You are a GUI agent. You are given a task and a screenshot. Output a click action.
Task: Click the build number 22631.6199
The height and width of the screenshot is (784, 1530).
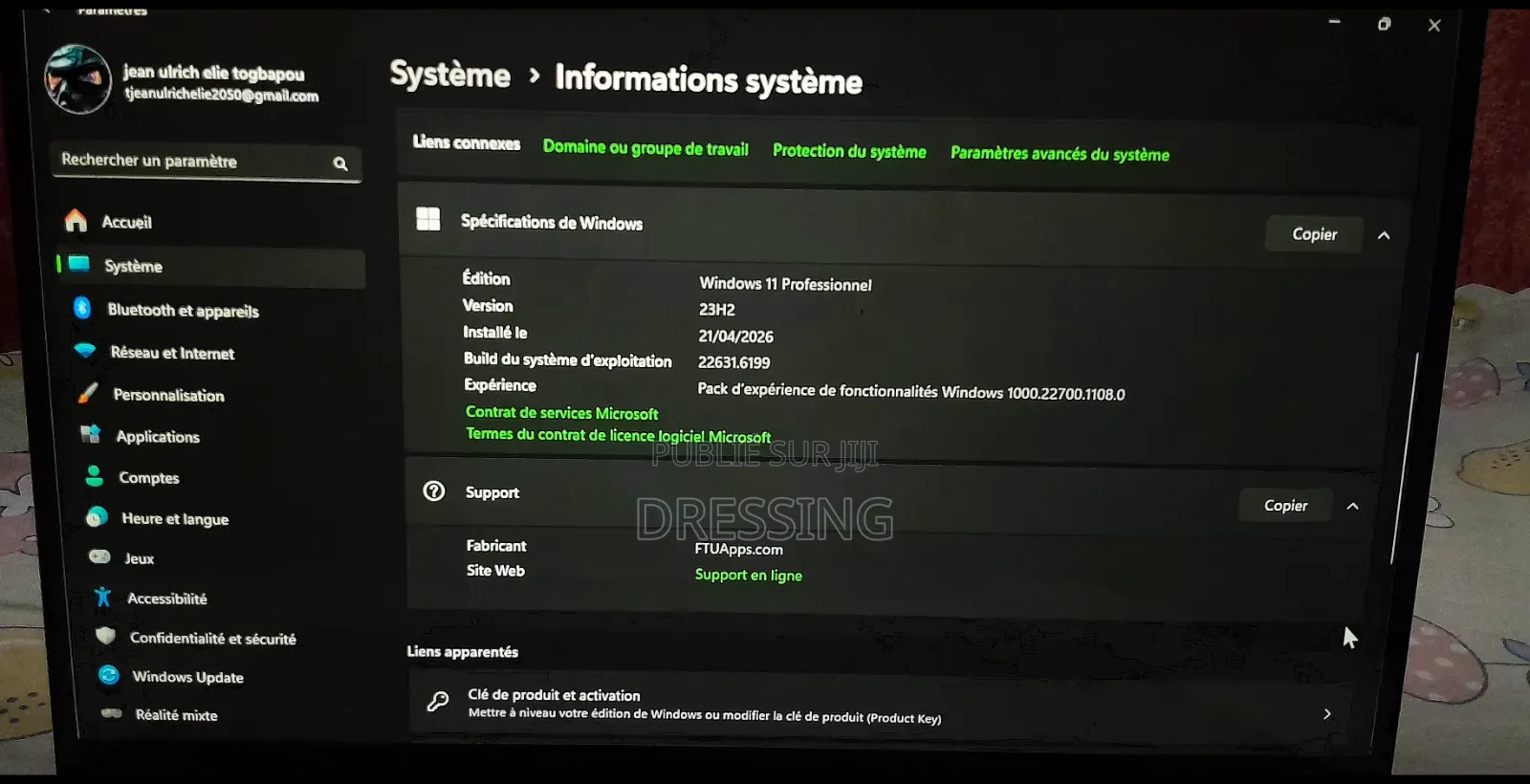pos(734,362)
